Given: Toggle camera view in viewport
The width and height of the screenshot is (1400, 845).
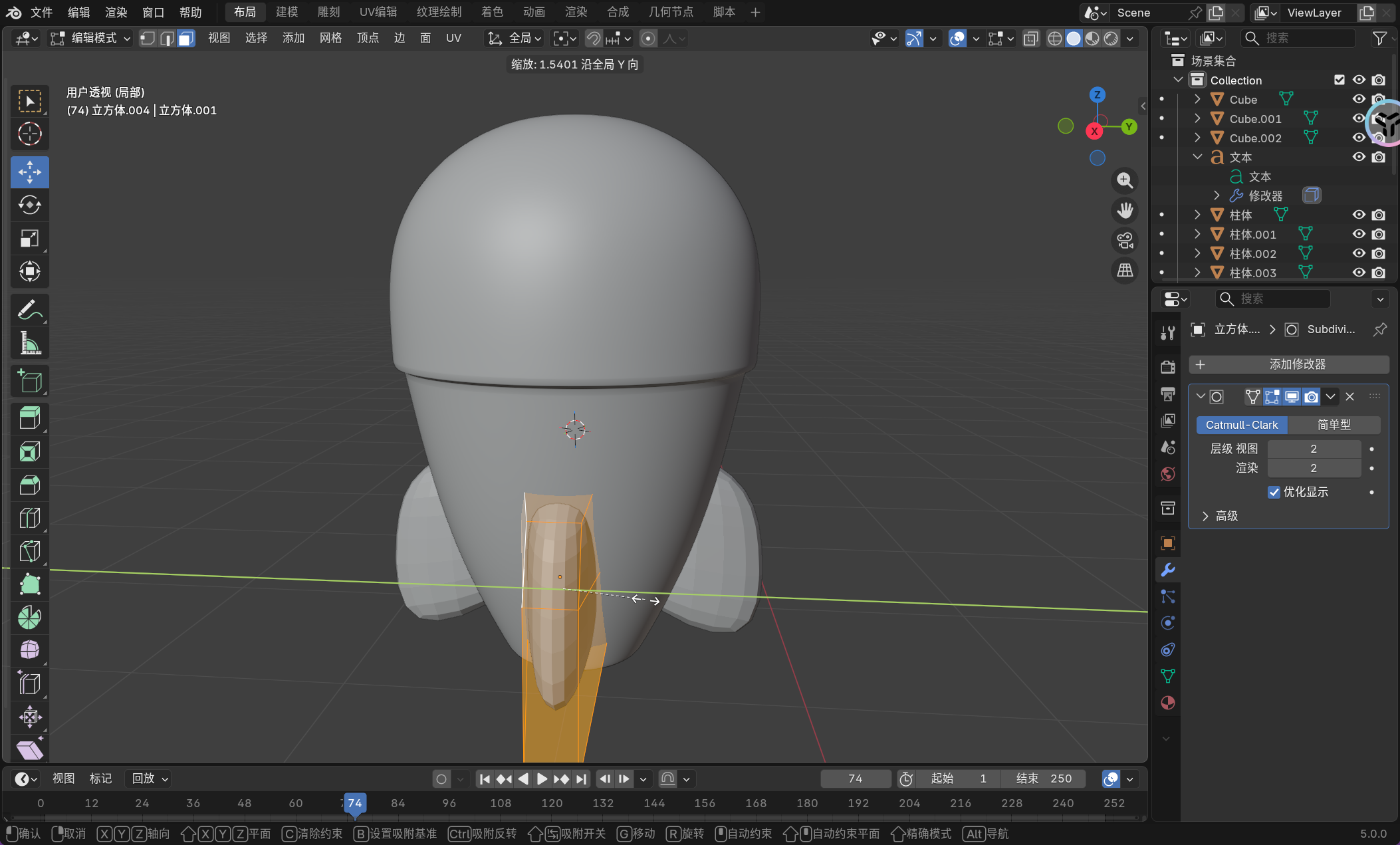Looking at the screenshot, I should coord(1125,241).
